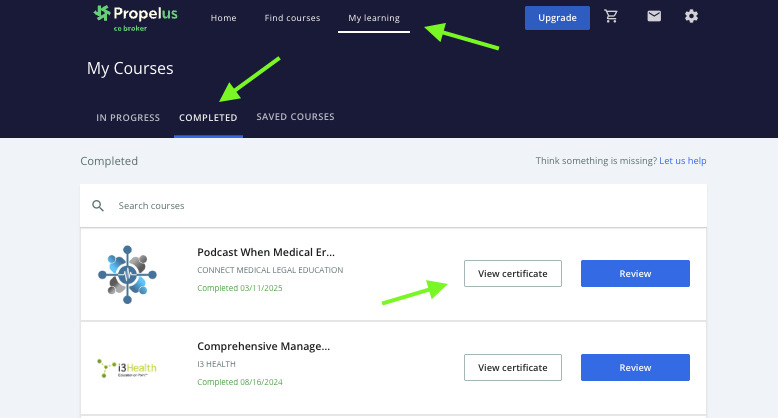778x418 pixels.
Task: Click the Upgrade button
Action: pos(557,18)
